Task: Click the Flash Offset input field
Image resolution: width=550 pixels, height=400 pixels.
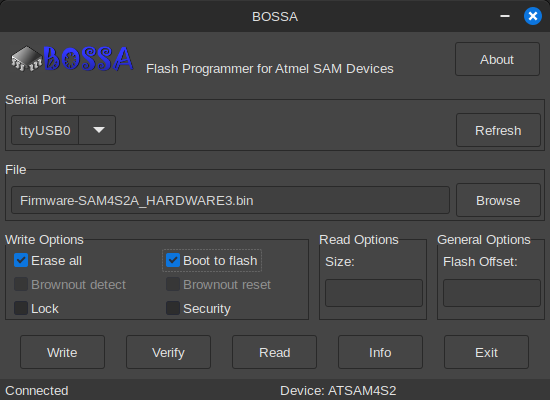Action: [492, 293]
